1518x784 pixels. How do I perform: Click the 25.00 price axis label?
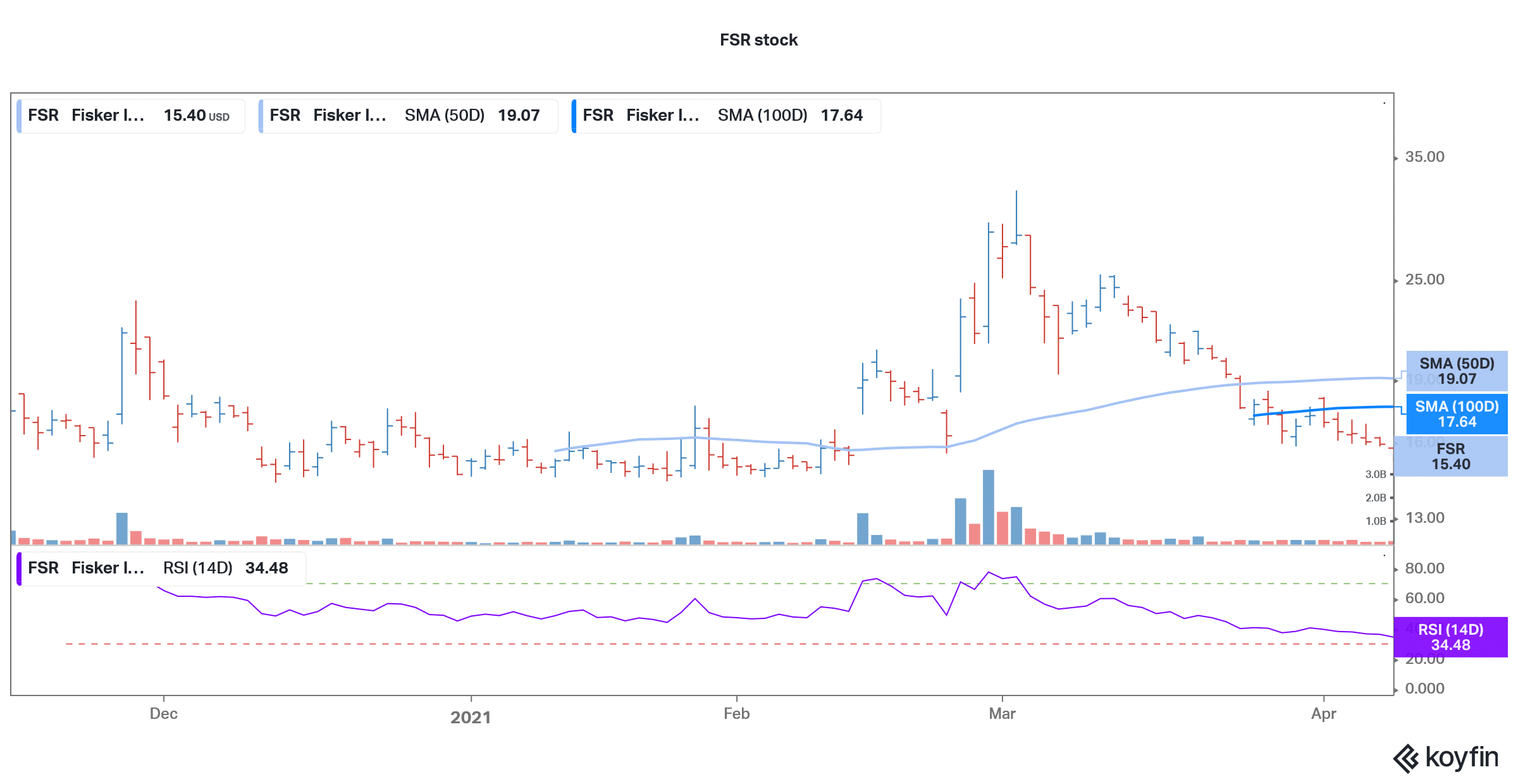[x=1424, y=279]
